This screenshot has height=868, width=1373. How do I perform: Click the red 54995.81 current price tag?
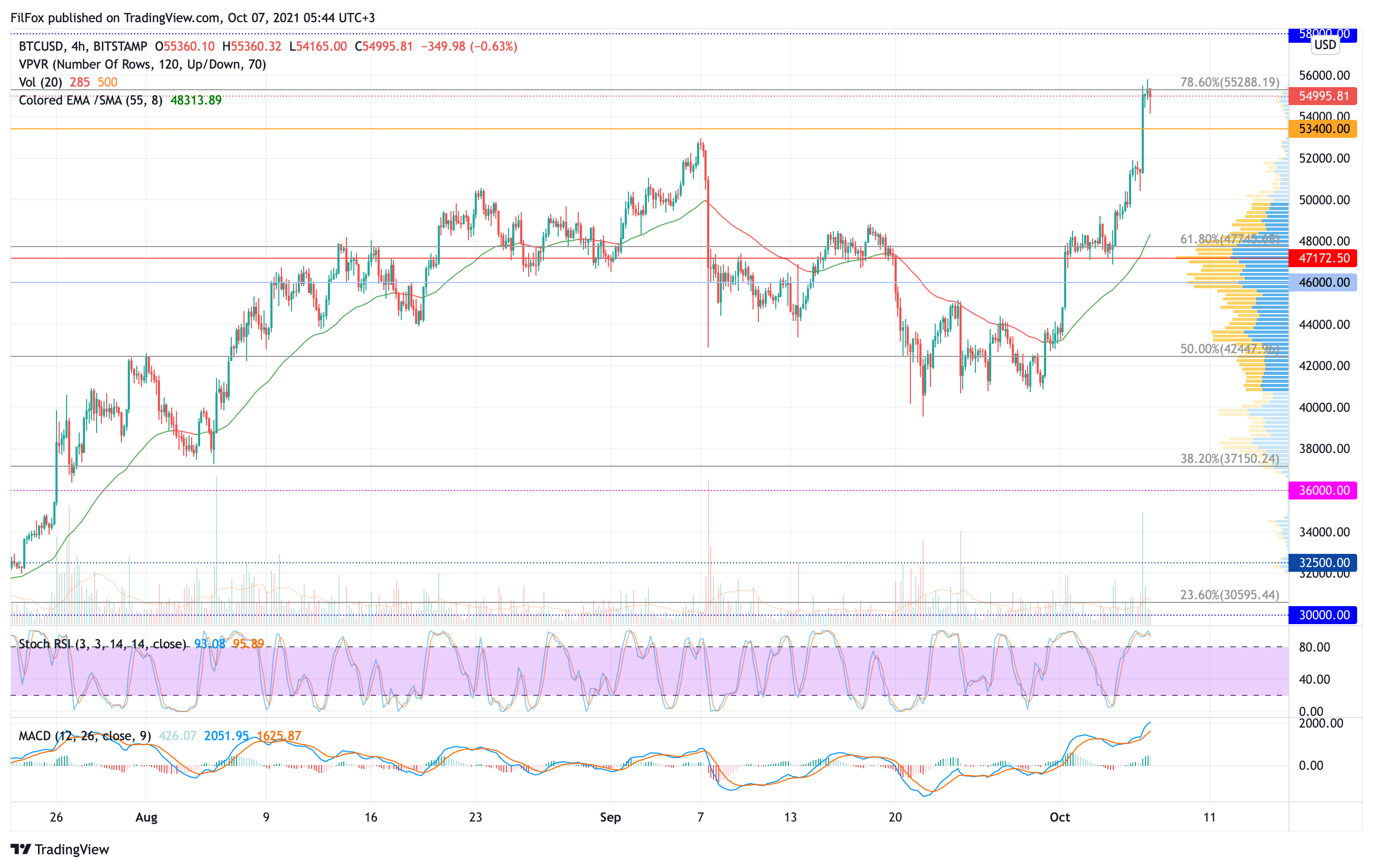tap(1323, 96)
